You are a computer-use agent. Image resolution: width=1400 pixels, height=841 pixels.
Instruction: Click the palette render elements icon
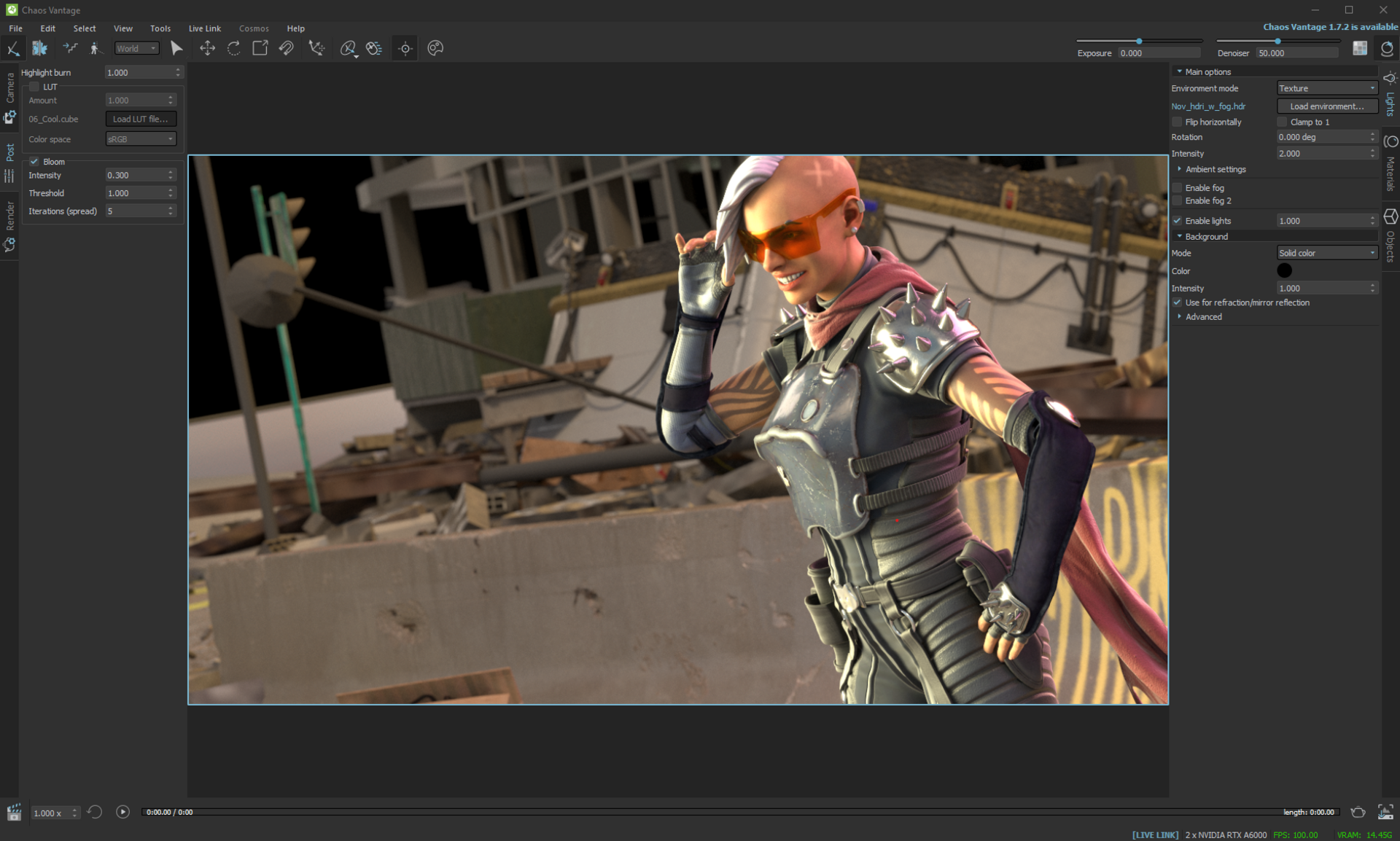(x=435, y=48)
